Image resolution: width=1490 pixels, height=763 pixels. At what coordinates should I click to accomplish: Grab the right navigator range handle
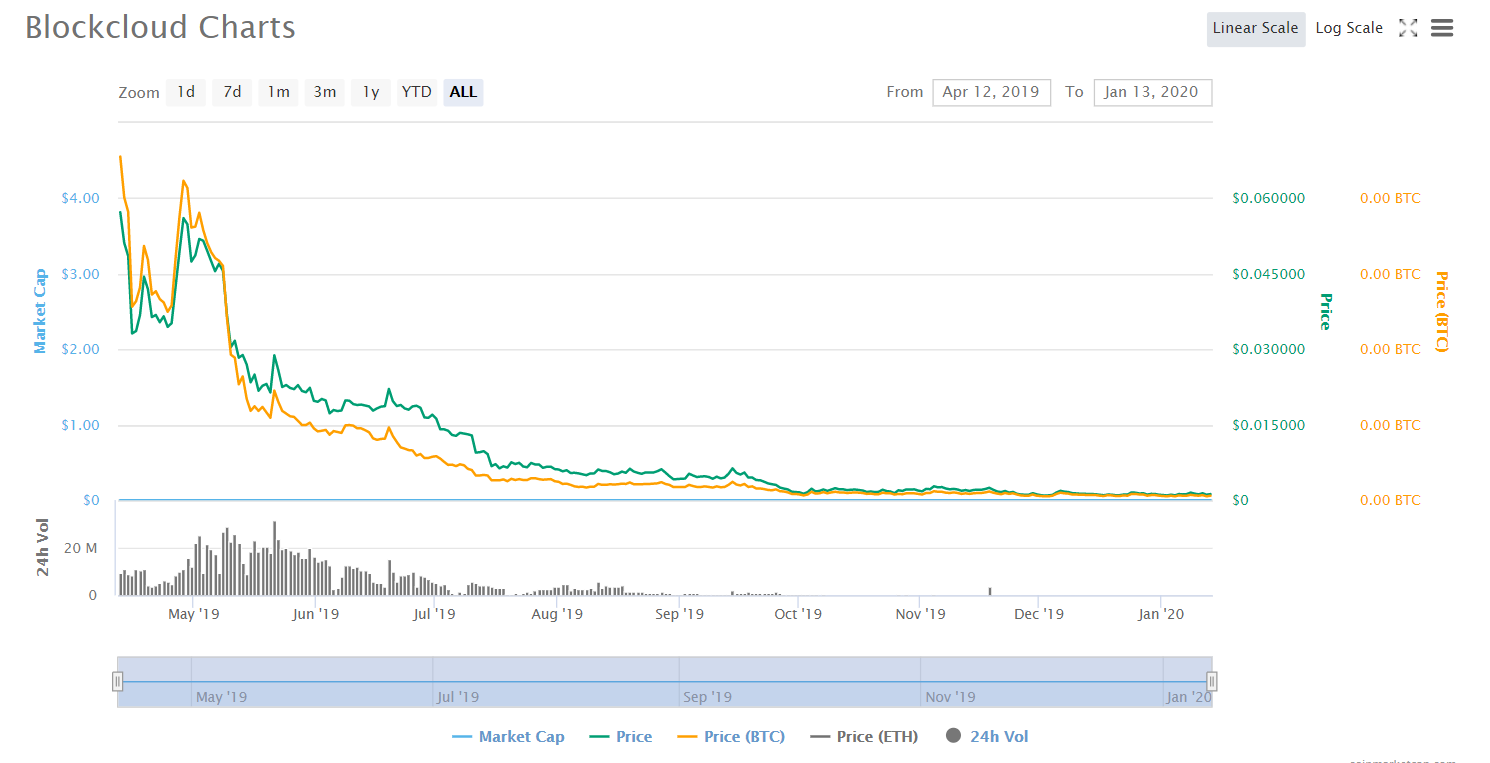coord(1212,682)
